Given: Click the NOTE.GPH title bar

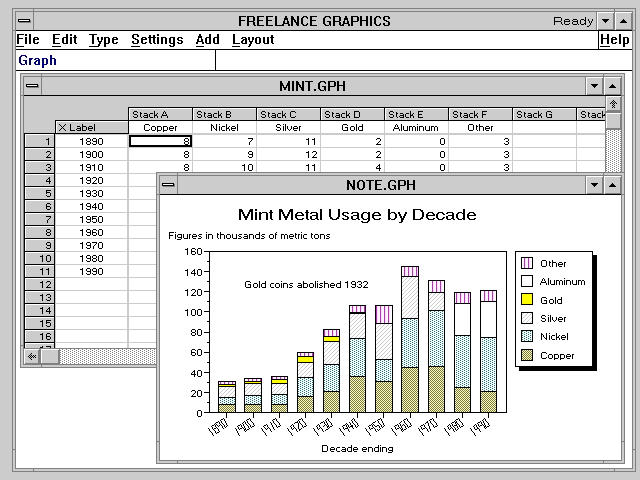Looking at the screenshot, I should (381, 185).
